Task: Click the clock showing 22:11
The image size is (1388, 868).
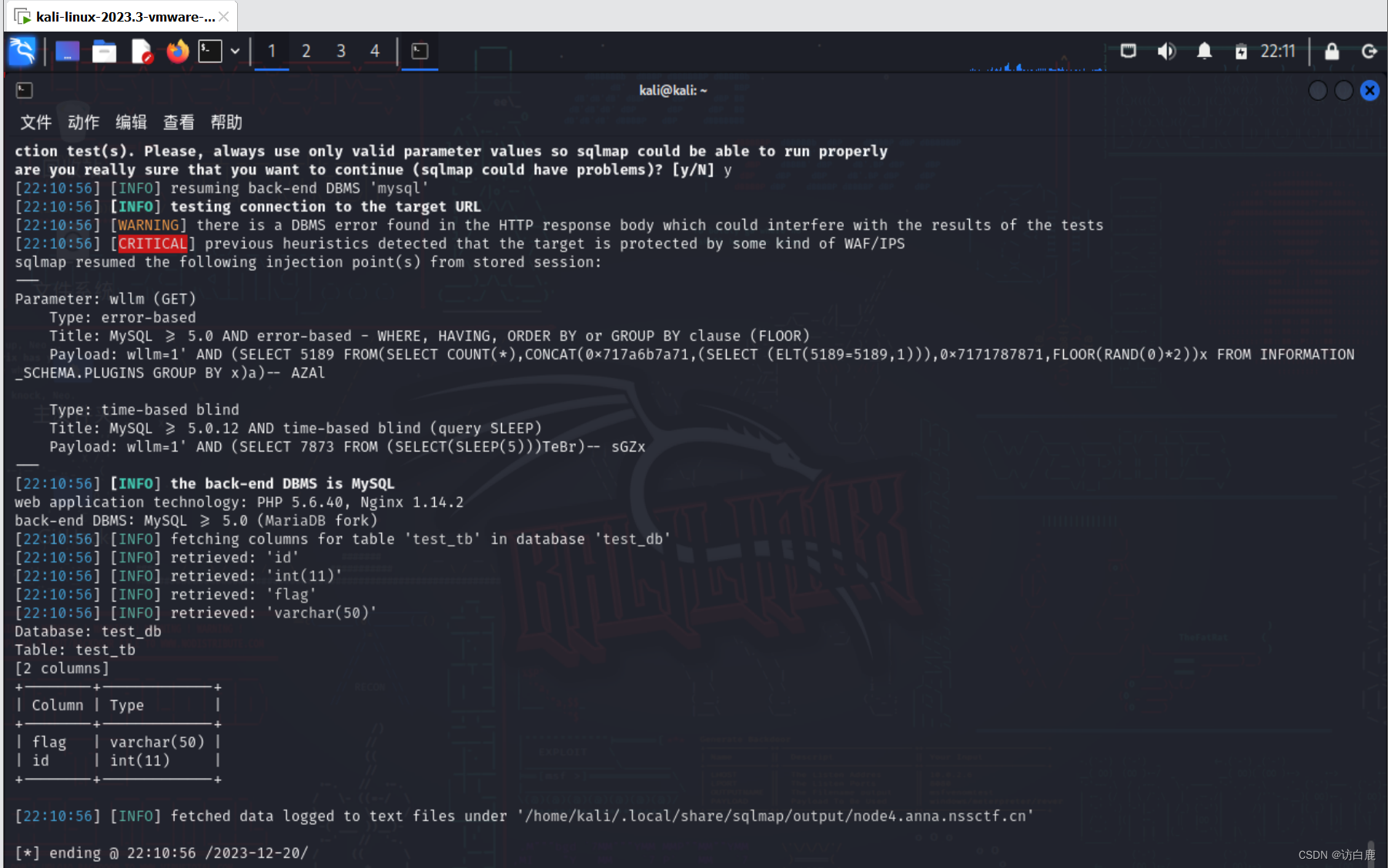Action: 1278,52
